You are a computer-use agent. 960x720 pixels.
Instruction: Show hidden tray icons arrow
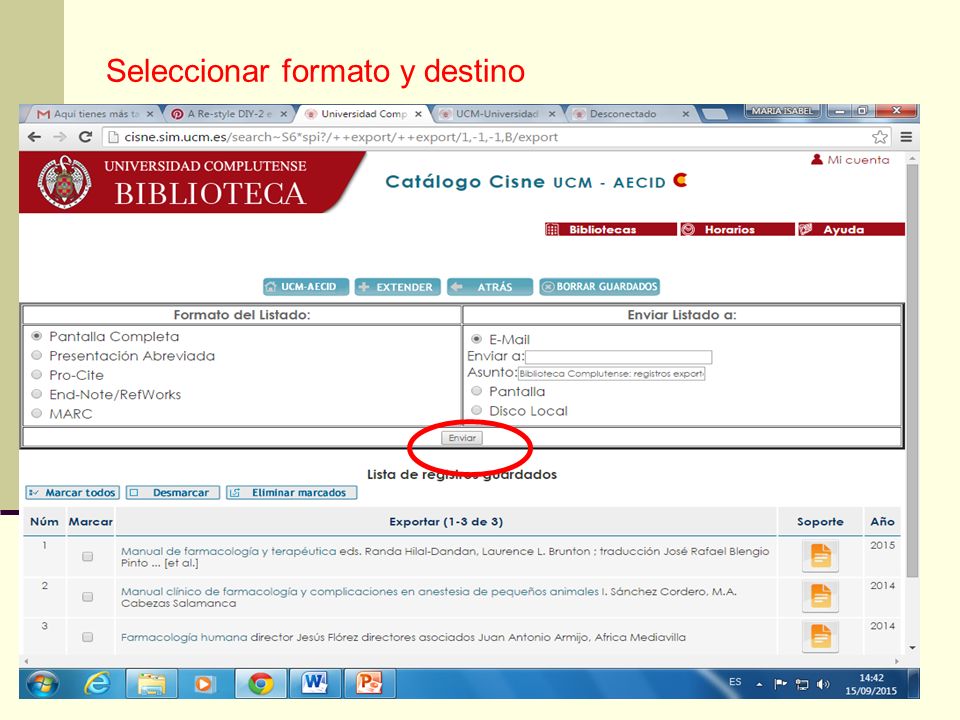pos(759,684)
